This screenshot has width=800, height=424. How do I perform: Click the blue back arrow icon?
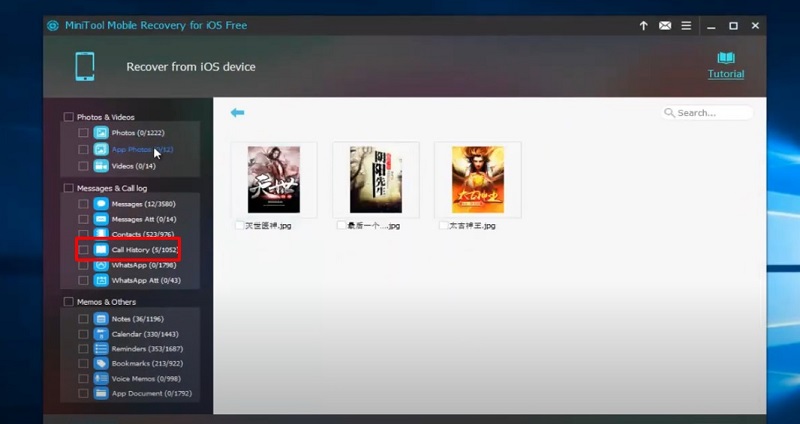pyautogui.click(x=237, y=113)
